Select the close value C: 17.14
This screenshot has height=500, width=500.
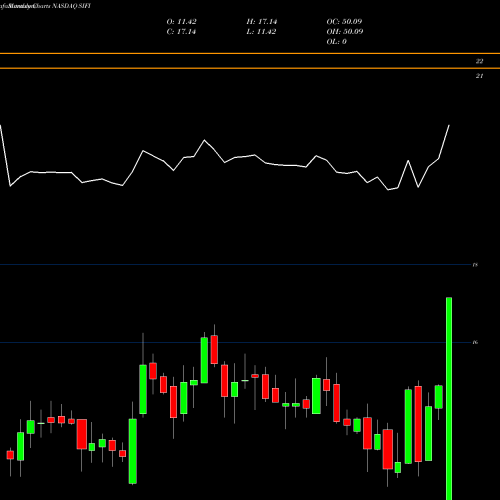[x=181, y=32]
